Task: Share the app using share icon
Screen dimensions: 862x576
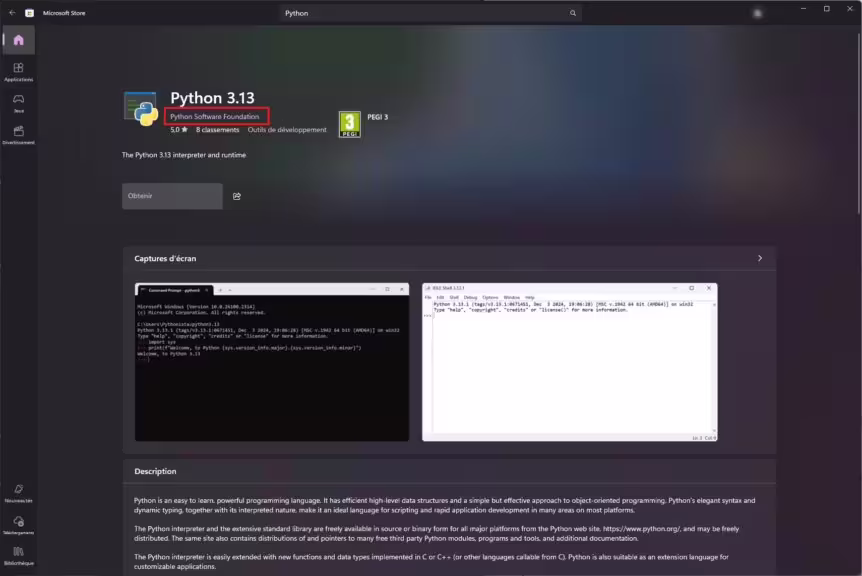Action: coord(237,196)
